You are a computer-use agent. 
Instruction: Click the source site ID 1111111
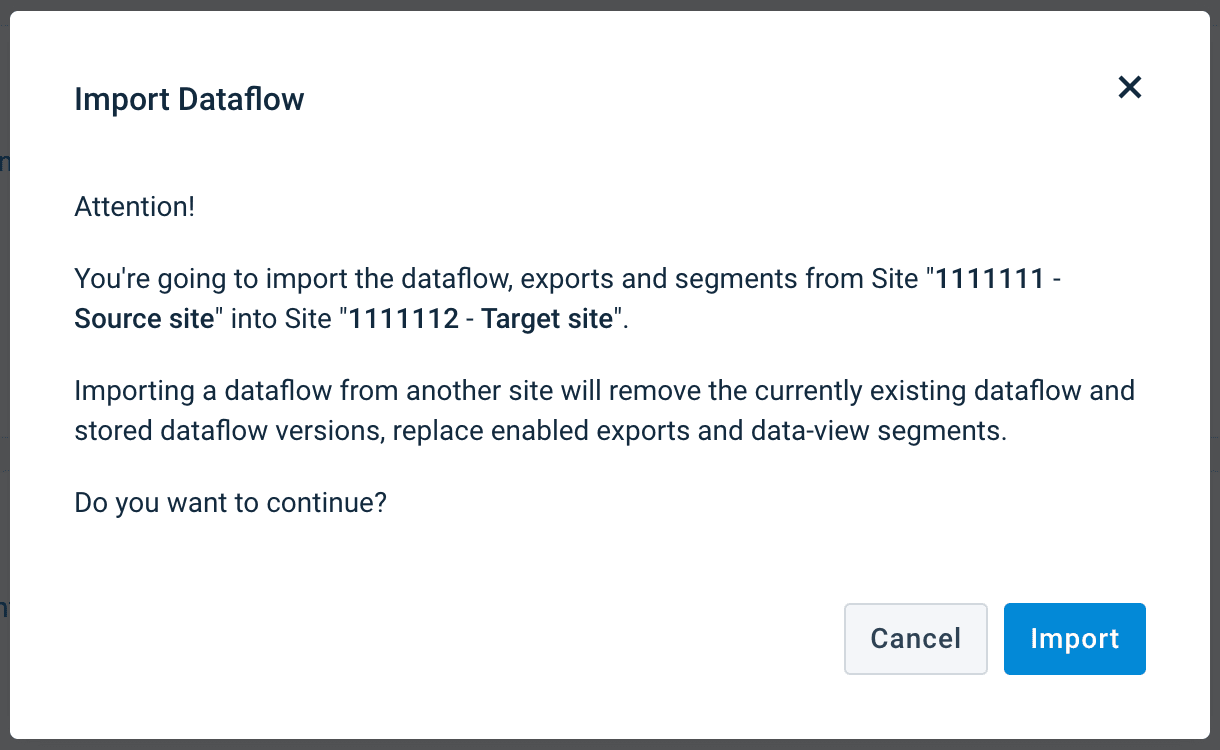tap(989, 278)
